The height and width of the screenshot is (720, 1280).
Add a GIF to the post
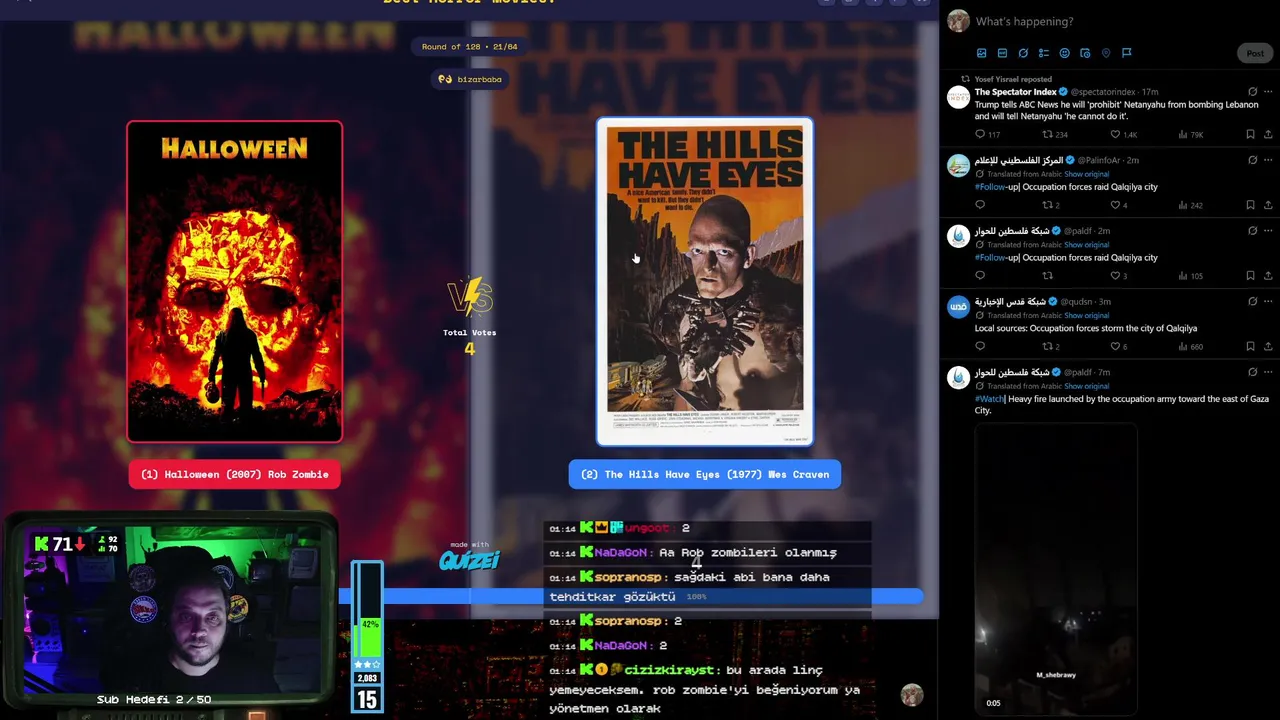[x=1002, y=53]
